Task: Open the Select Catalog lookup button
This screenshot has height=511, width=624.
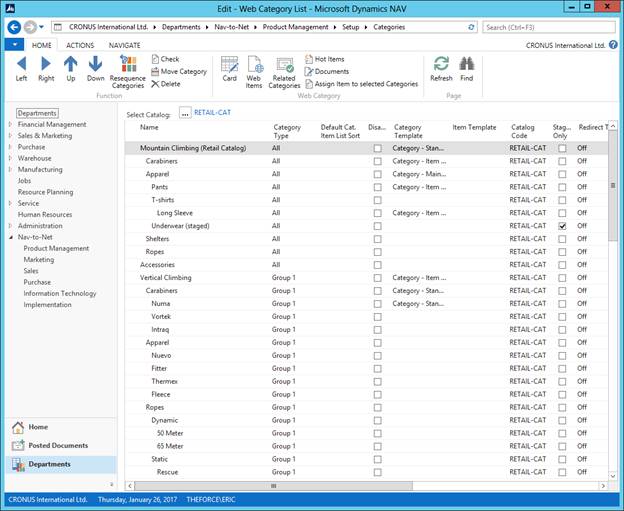Action: 185,113
